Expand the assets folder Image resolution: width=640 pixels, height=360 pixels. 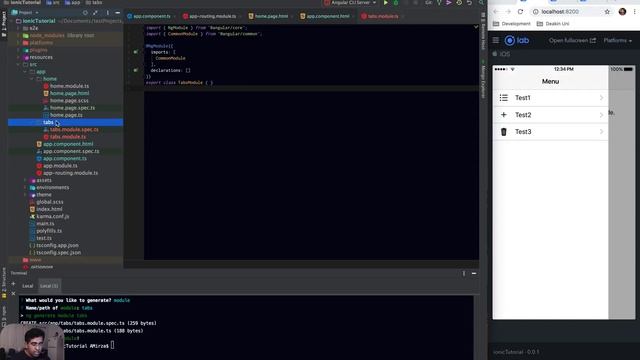(25, 180)
